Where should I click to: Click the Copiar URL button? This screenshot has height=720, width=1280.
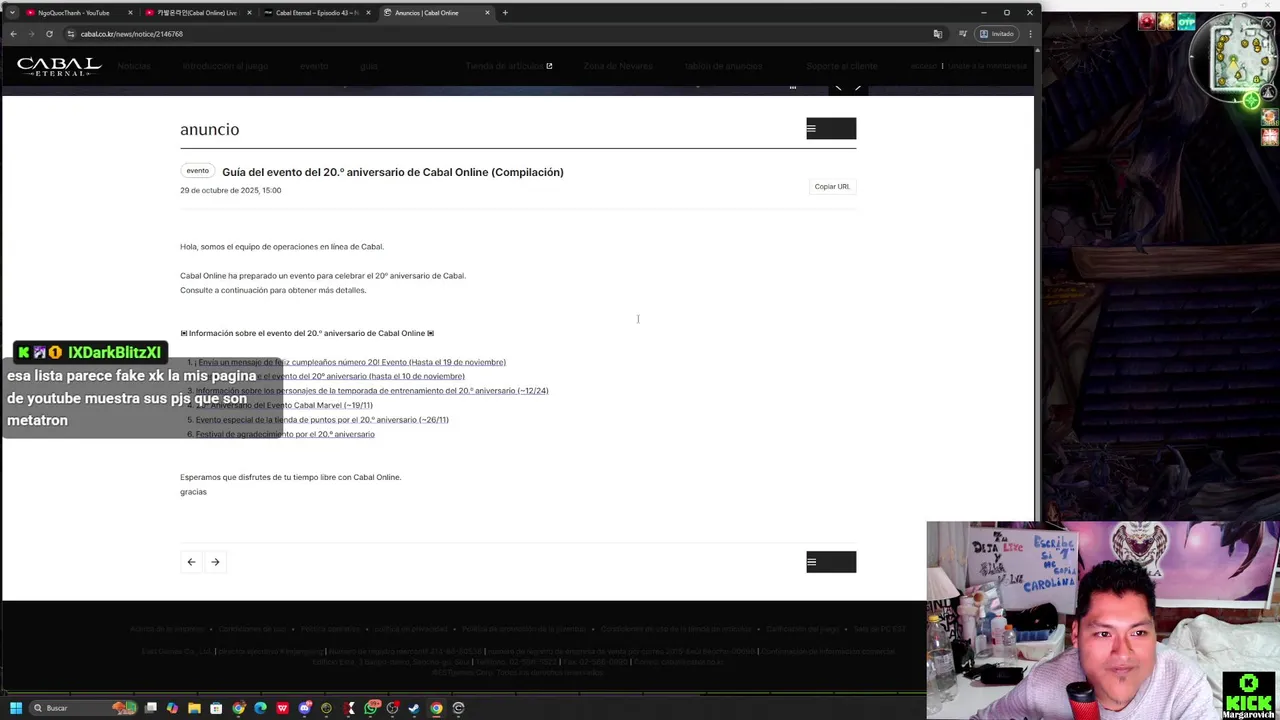(x=832, y=187)
